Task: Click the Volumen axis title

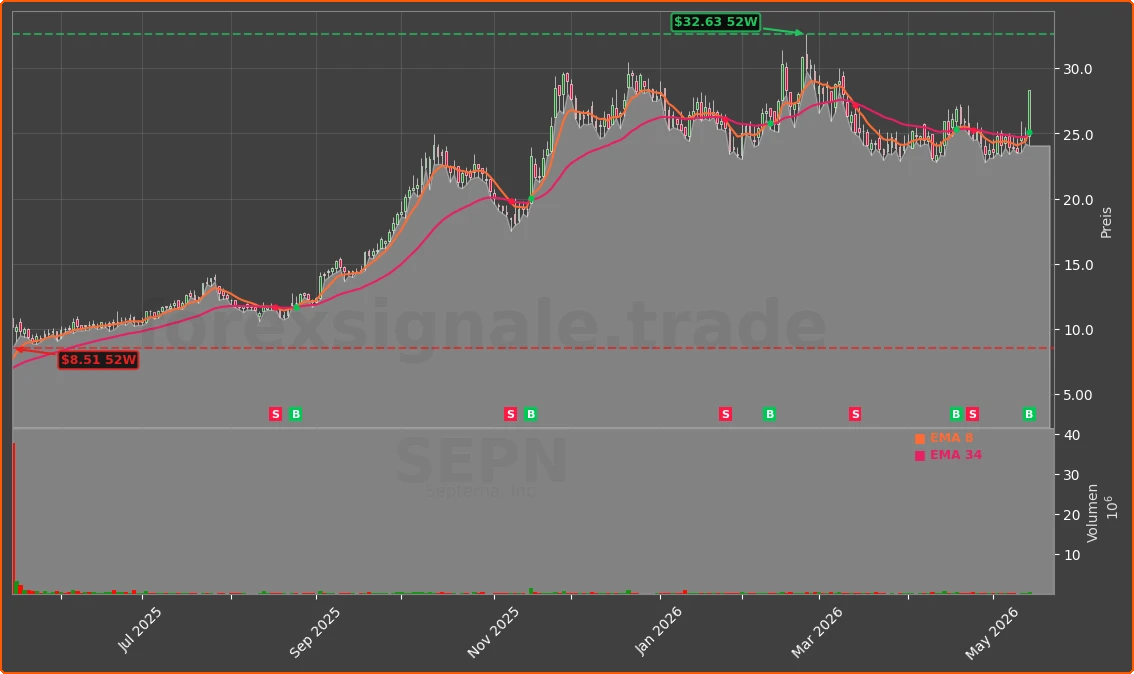Action: click(1092, 513)
